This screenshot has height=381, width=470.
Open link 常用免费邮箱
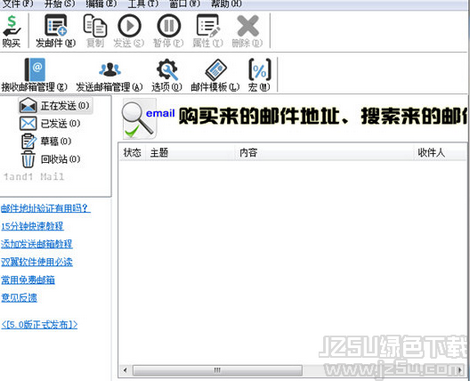28,279
